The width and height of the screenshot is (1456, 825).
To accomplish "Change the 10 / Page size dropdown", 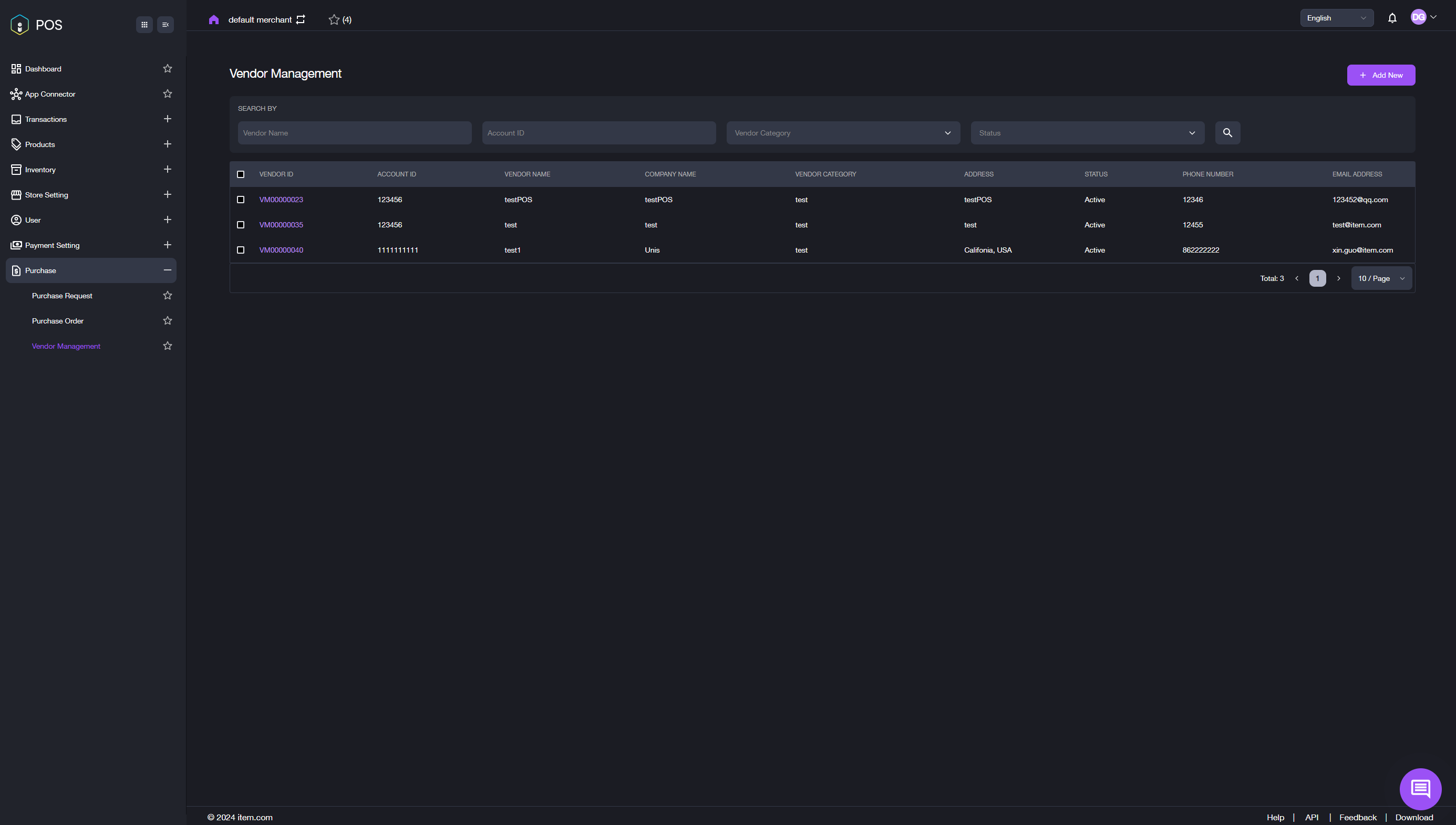I will click(x=1381, y=278).
